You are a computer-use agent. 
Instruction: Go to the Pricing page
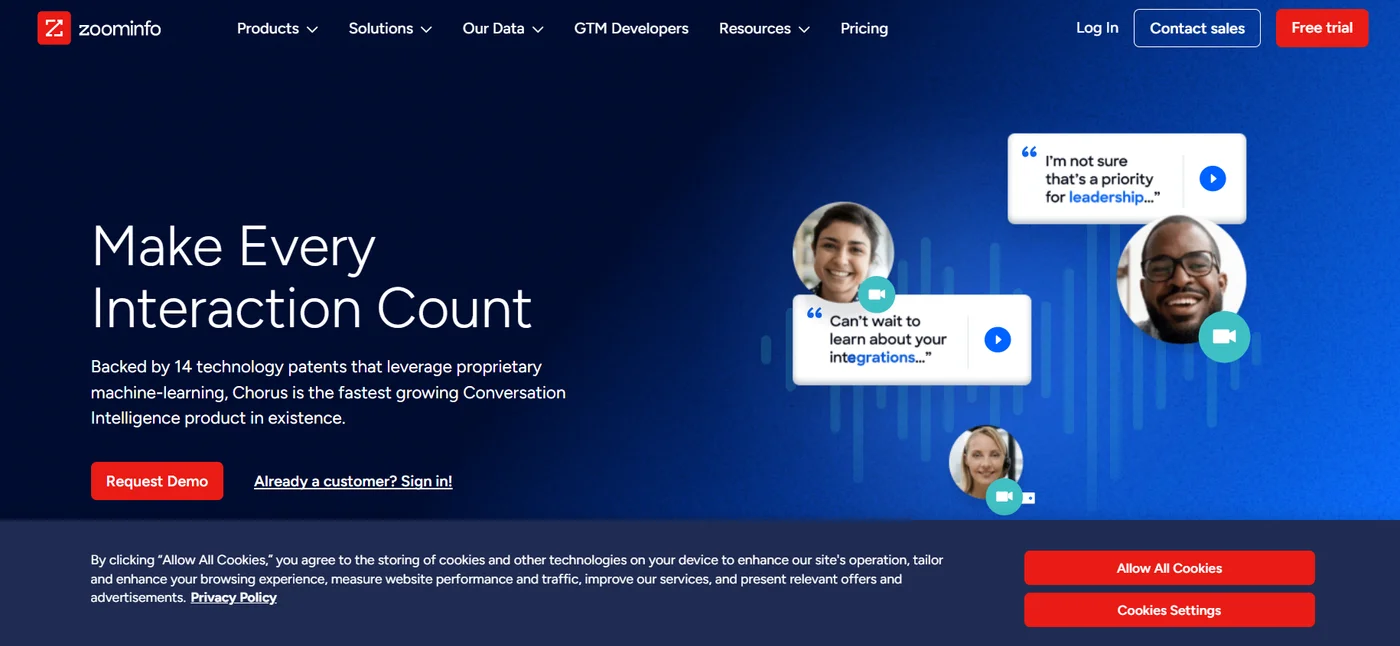(x=864, y=28)
